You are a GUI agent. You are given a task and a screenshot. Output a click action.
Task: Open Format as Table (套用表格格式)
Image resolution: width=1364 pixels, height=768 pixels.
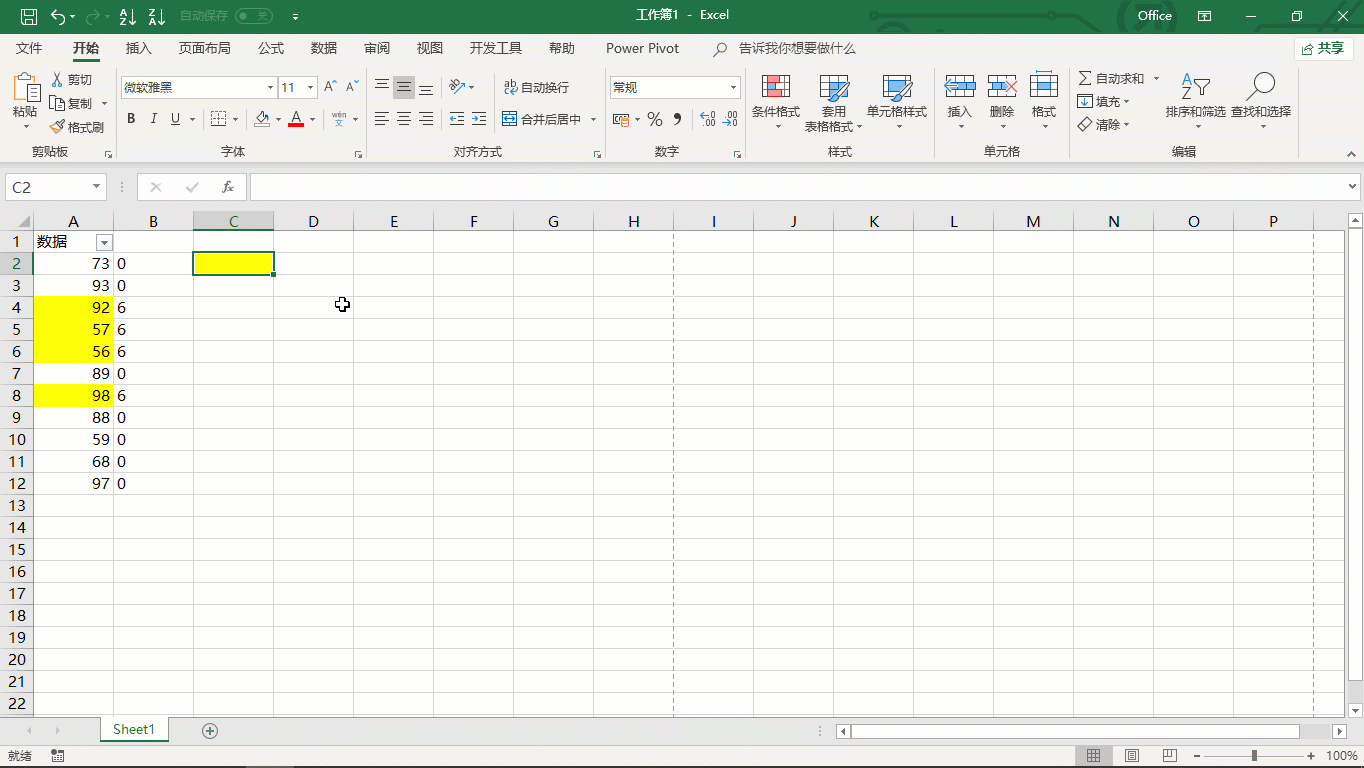click(833, 102)
